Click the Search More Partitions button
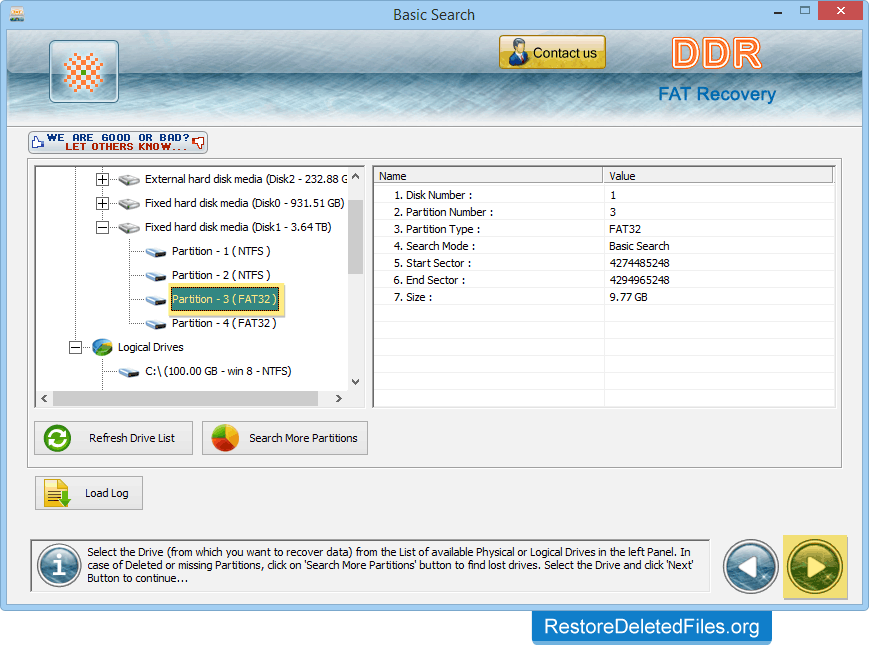The width and height of the screenshot is (869, 645). coord(285,438)
